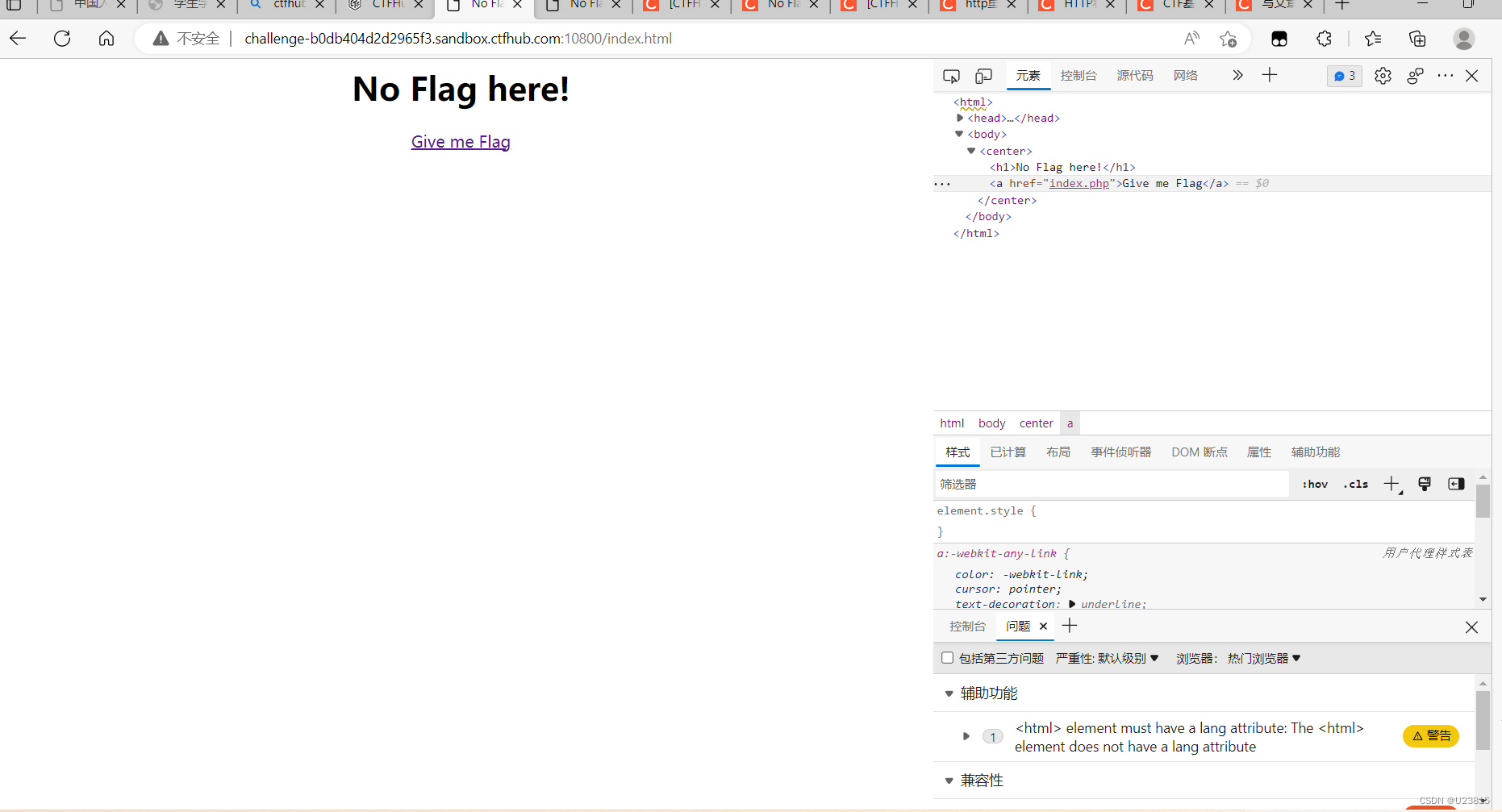The image size is (1502, 812).
Task: Toggle the .cls class editor button
Action: pos(1356,485)
